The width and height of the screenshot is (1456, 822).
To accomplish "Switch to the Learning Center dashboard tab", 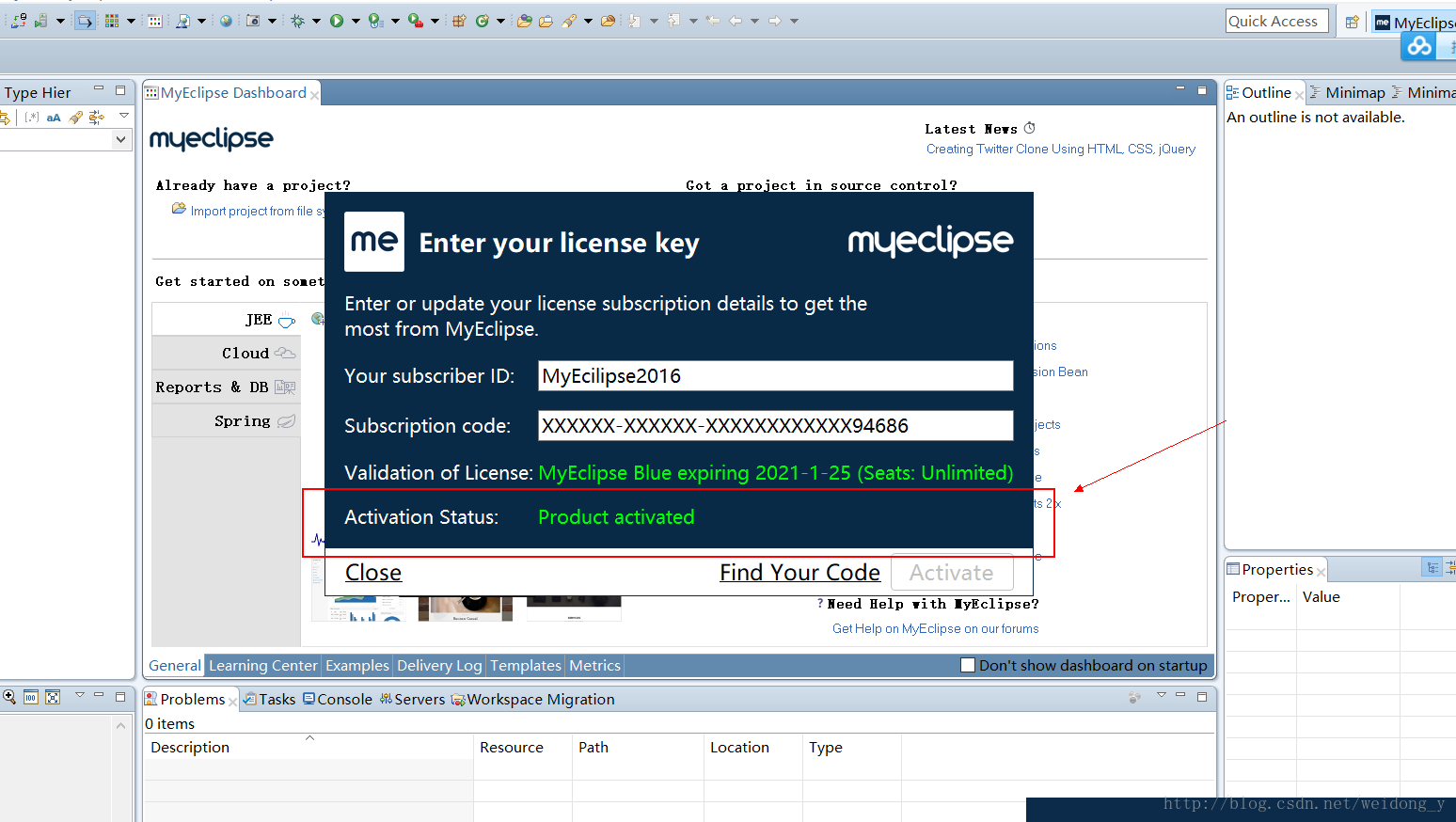I will tap(263, 665).
